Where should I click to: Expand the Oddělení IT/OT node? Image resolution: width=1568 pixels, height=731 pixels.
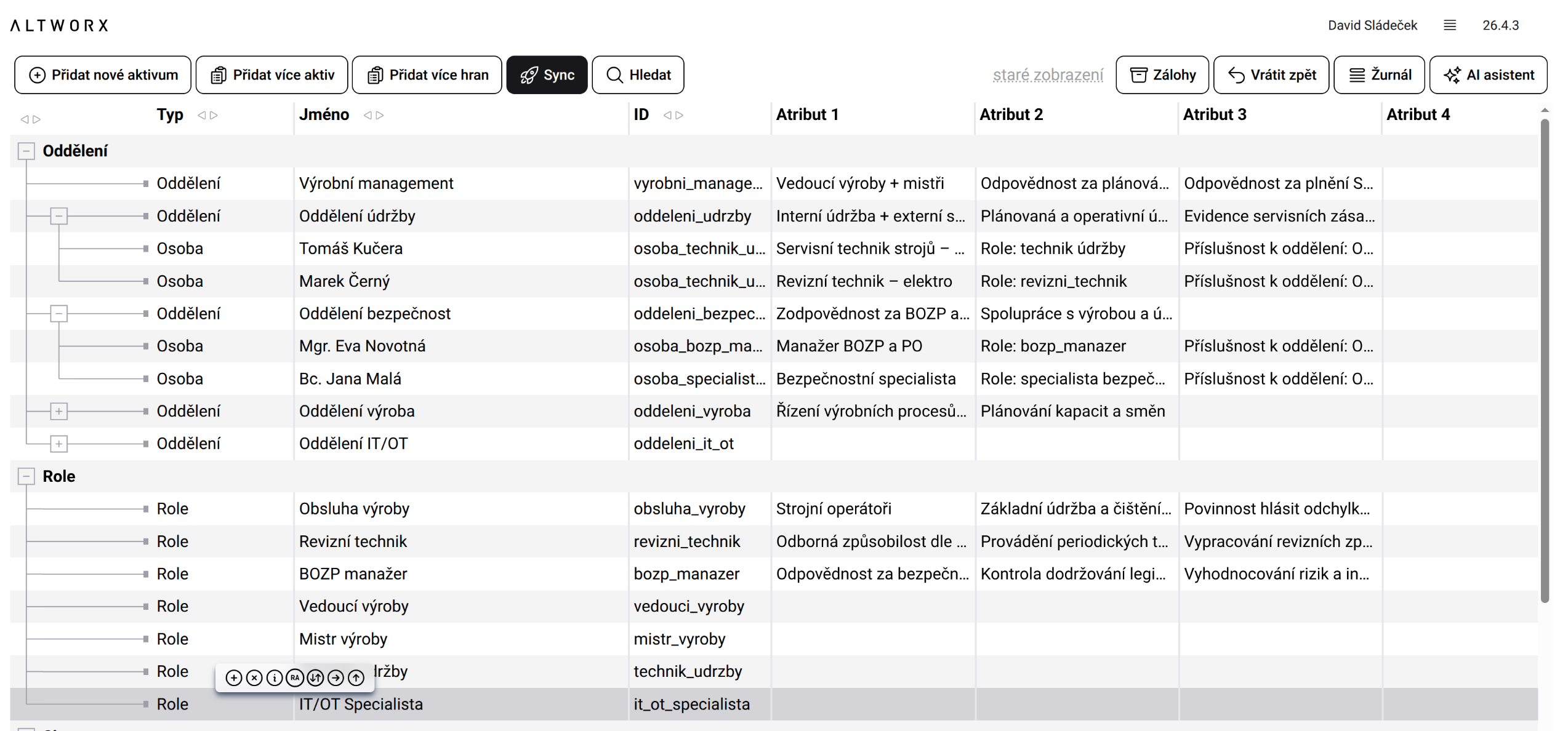58,444
